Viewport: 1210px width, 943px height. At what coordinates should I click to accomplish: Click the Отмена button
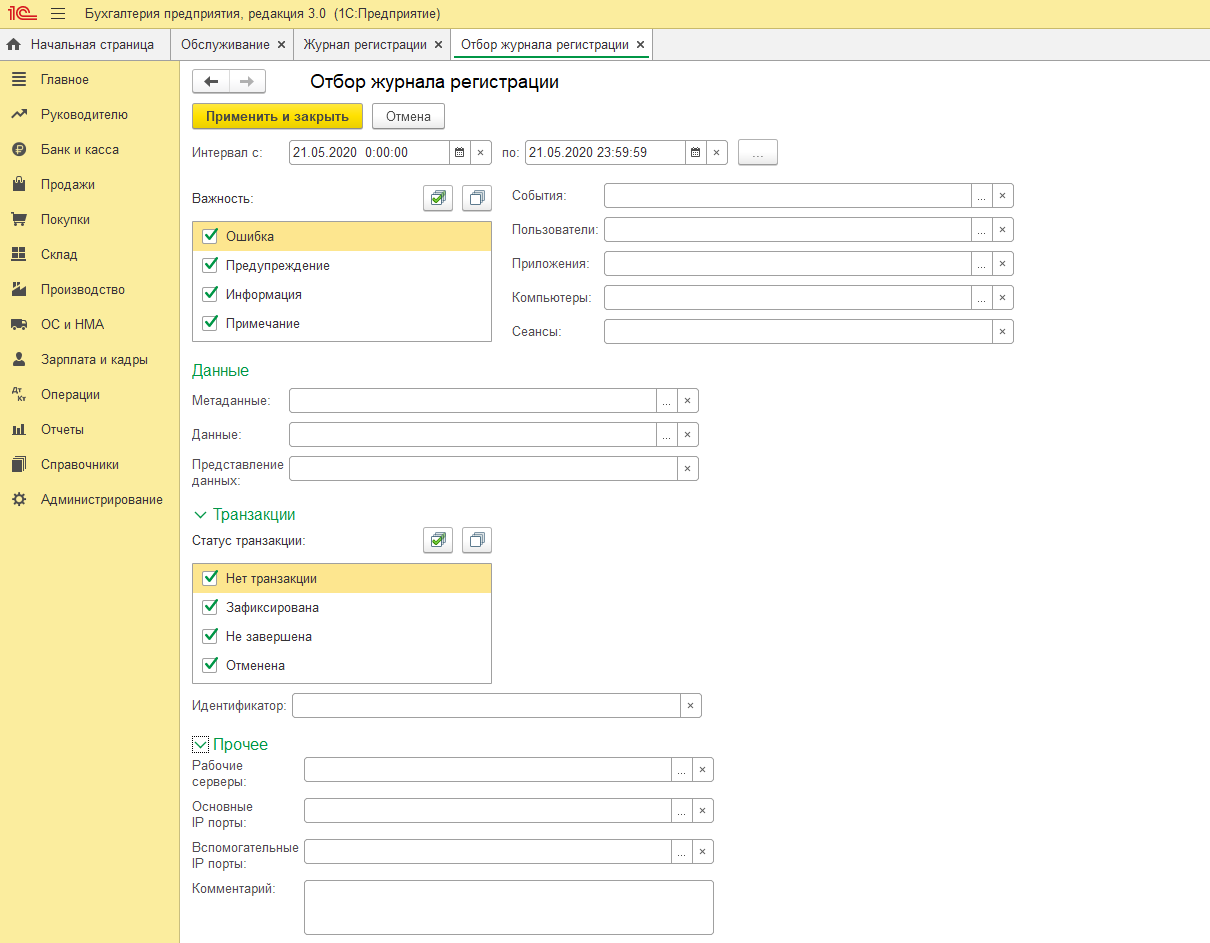408,117
